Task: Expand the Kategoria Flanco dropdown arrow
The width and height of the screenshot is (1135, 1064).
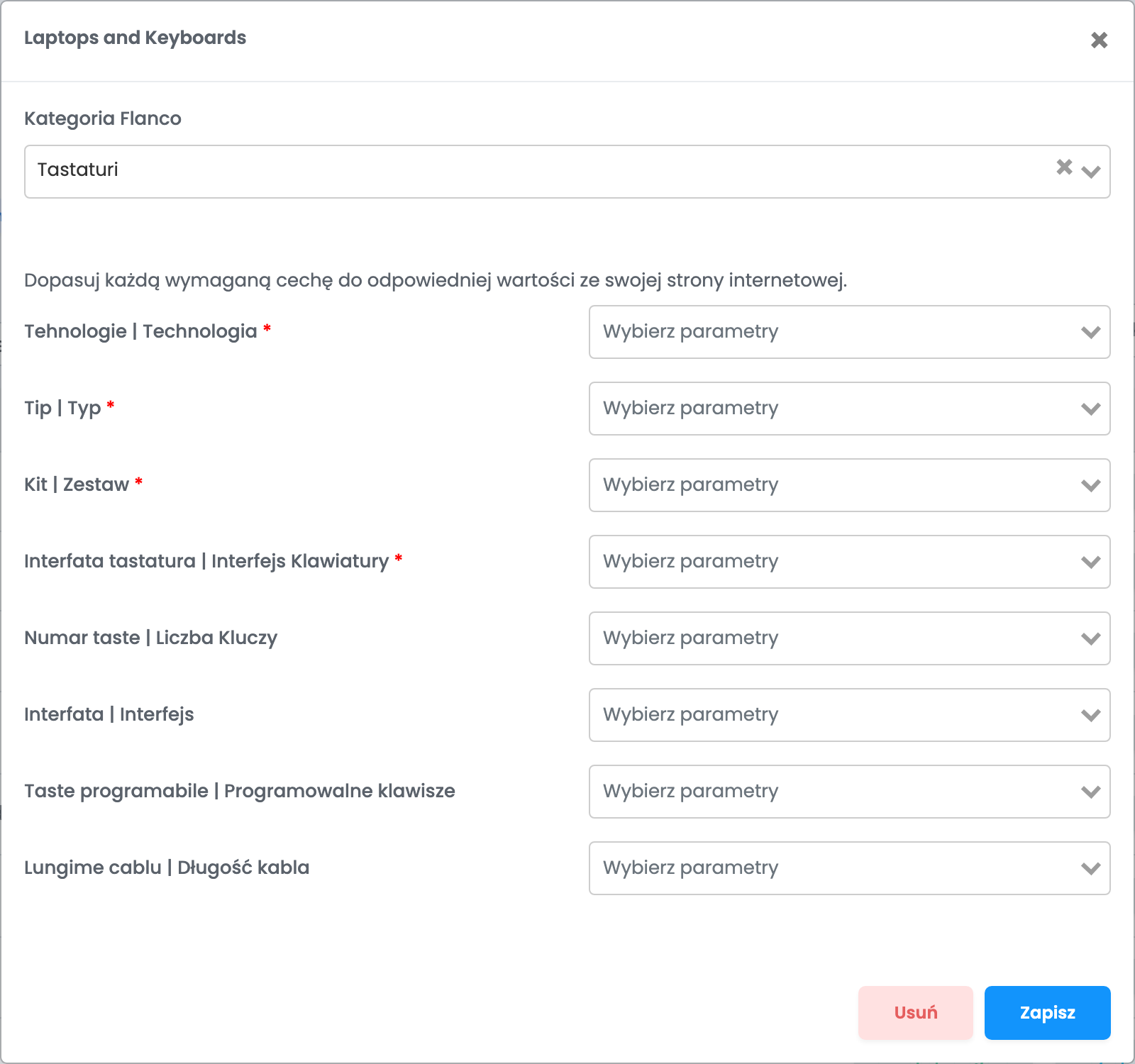Action: coord(1091,172)
